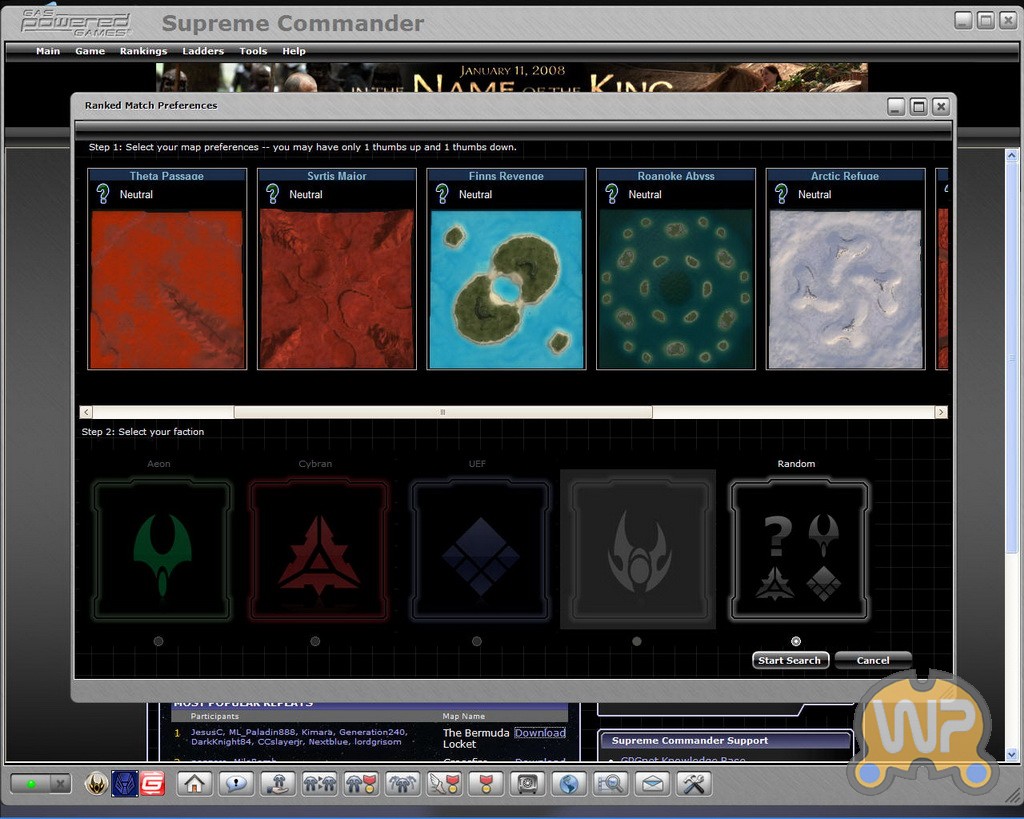Select the UEF faction radio button

pos(477,641)
